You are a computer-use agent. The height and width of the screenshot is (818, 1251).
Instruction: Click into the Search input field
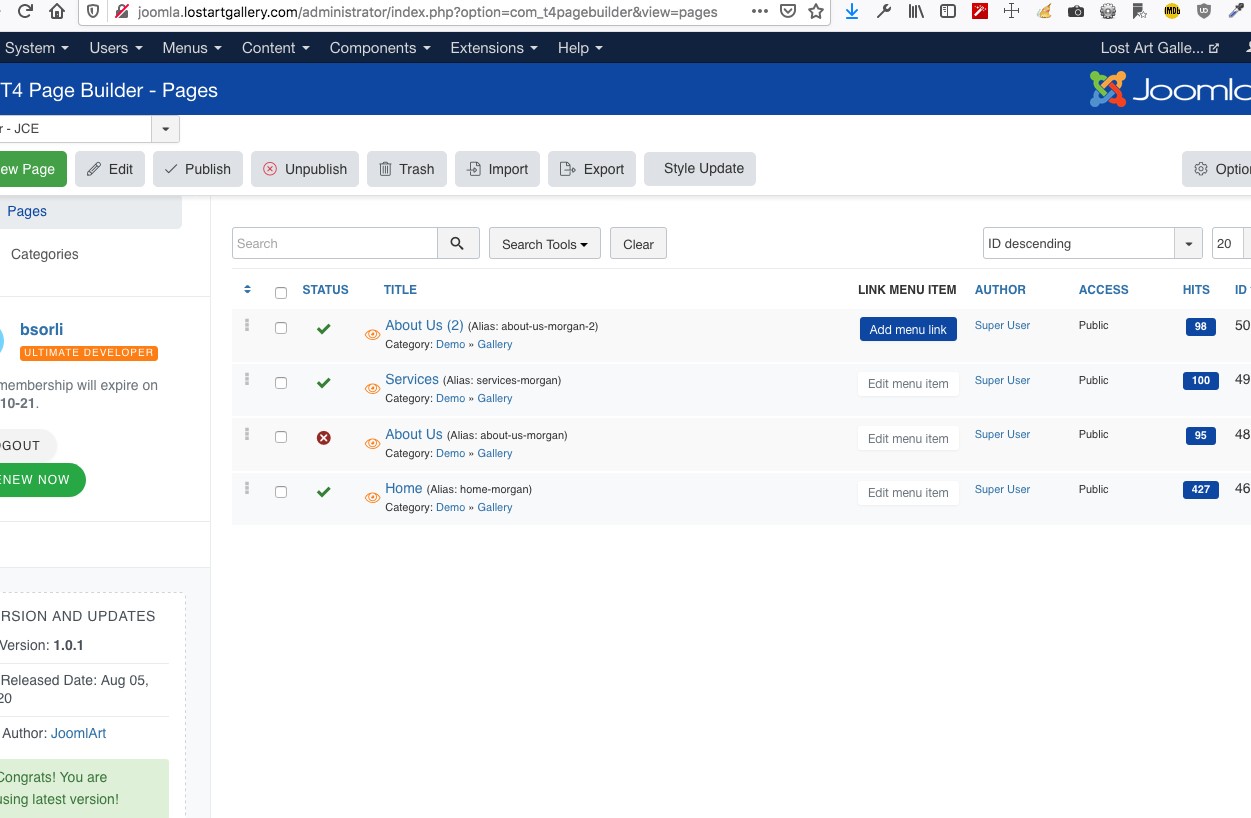(x=335, y=244)
